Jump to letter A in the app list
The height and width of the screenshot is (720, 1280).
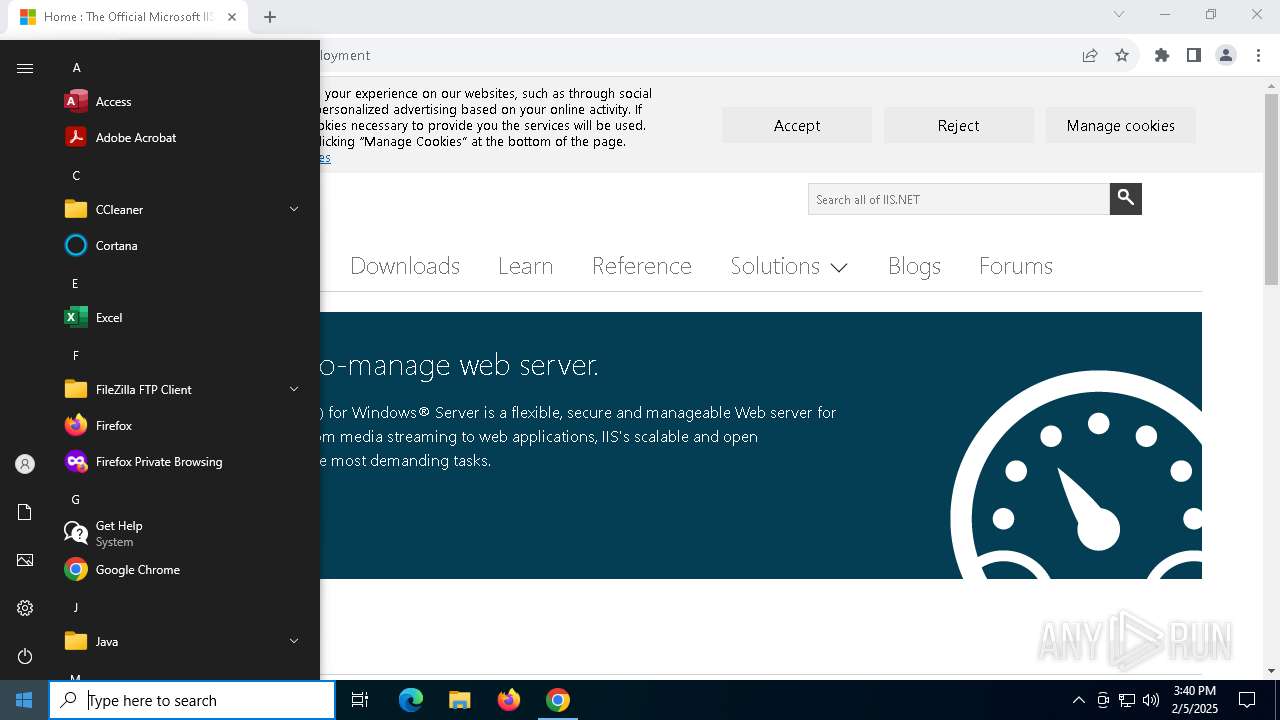(x=76, y=68)
